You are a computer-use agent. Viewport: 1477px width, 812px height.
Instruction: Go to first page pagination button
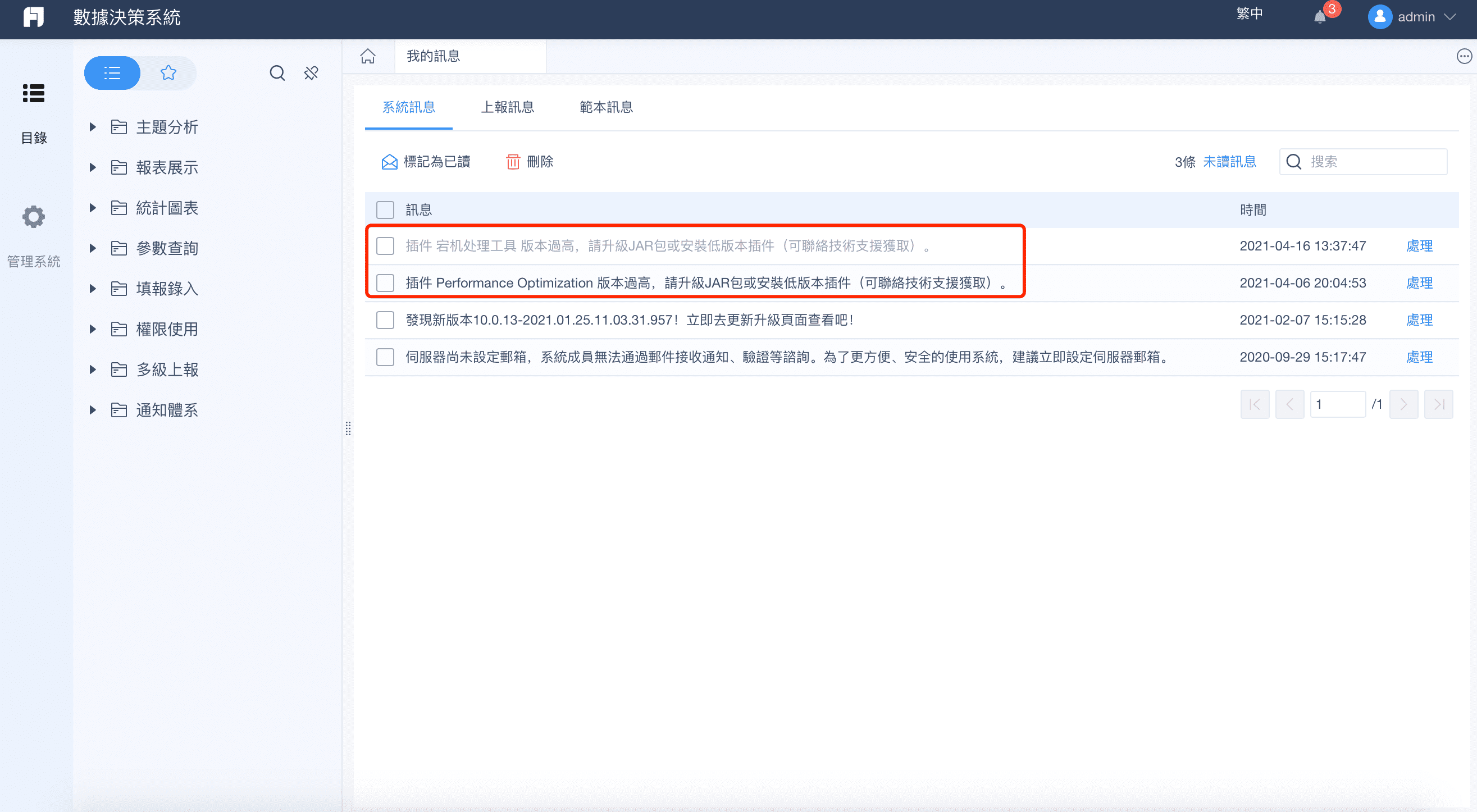1255,404
